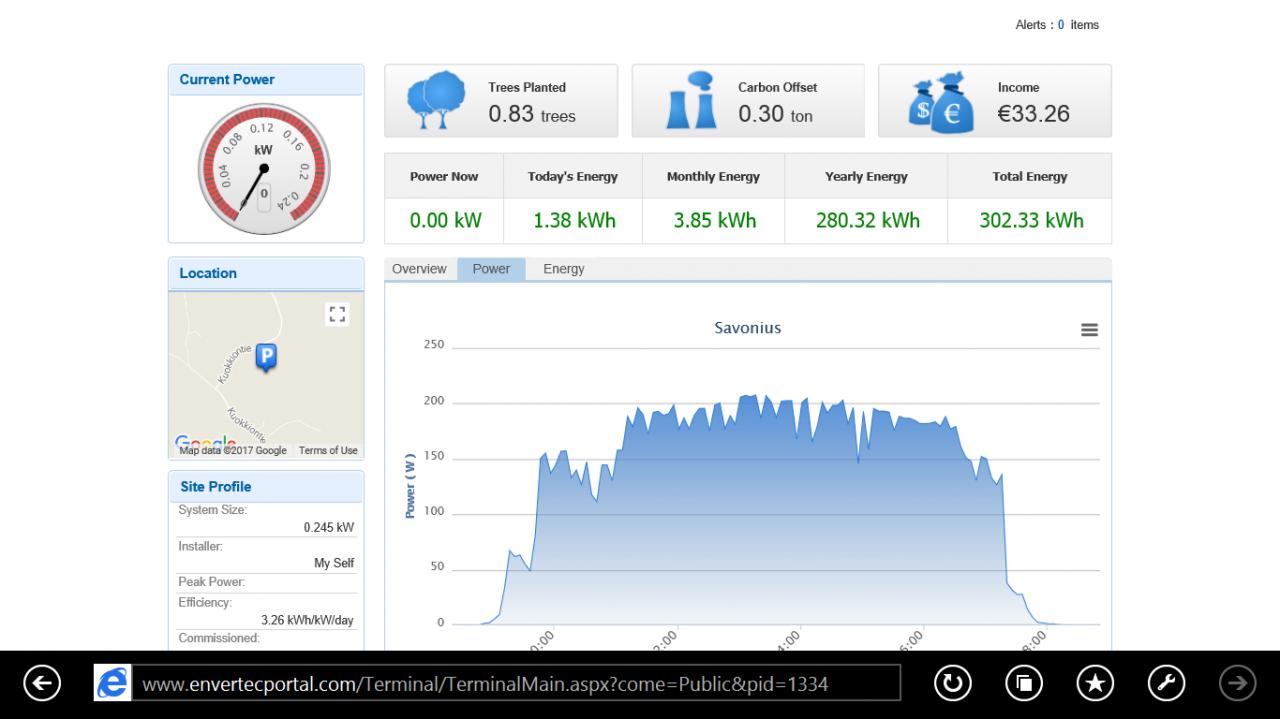The height and width of the screenshot is (719, 1280).
Task: Click the Internet Explorer site icon
Action: [112, 683]
